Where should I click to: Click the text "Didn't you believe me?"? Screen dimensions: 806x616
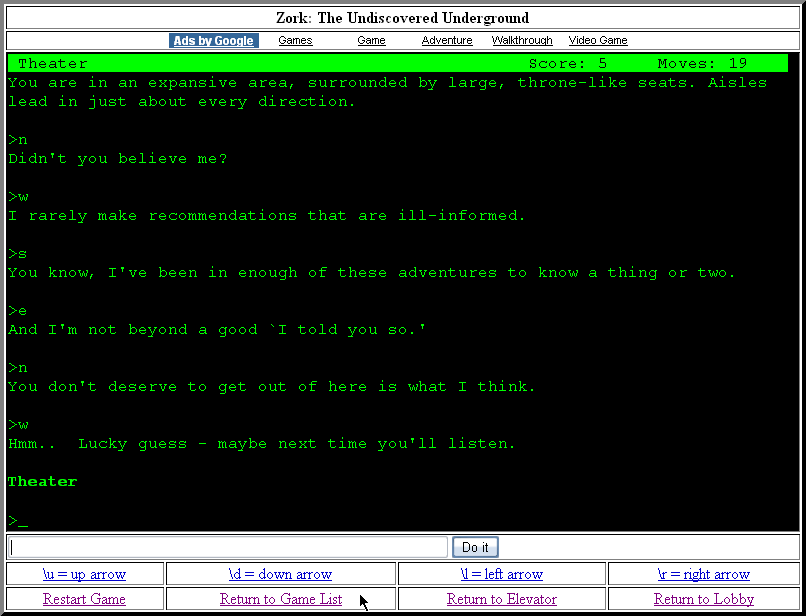(118, 159)
